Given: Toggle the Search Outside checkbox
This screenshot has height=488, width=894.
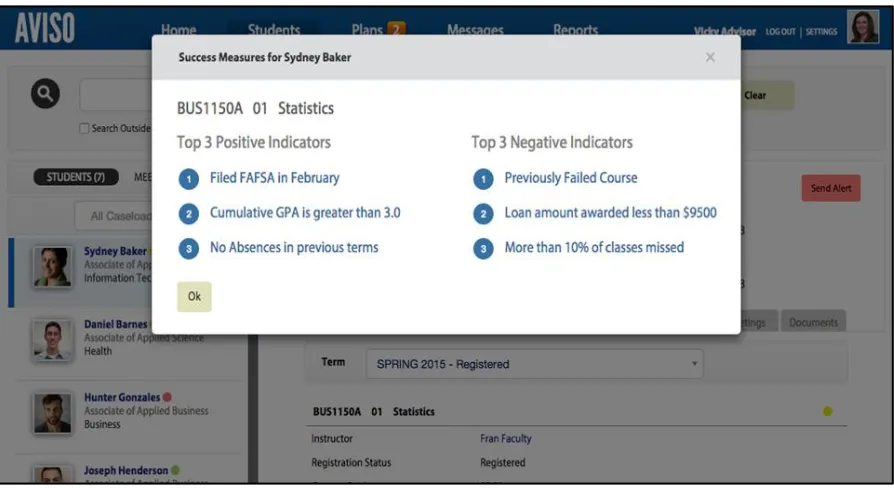Looking at the screenshot, I should pos(84,128).
